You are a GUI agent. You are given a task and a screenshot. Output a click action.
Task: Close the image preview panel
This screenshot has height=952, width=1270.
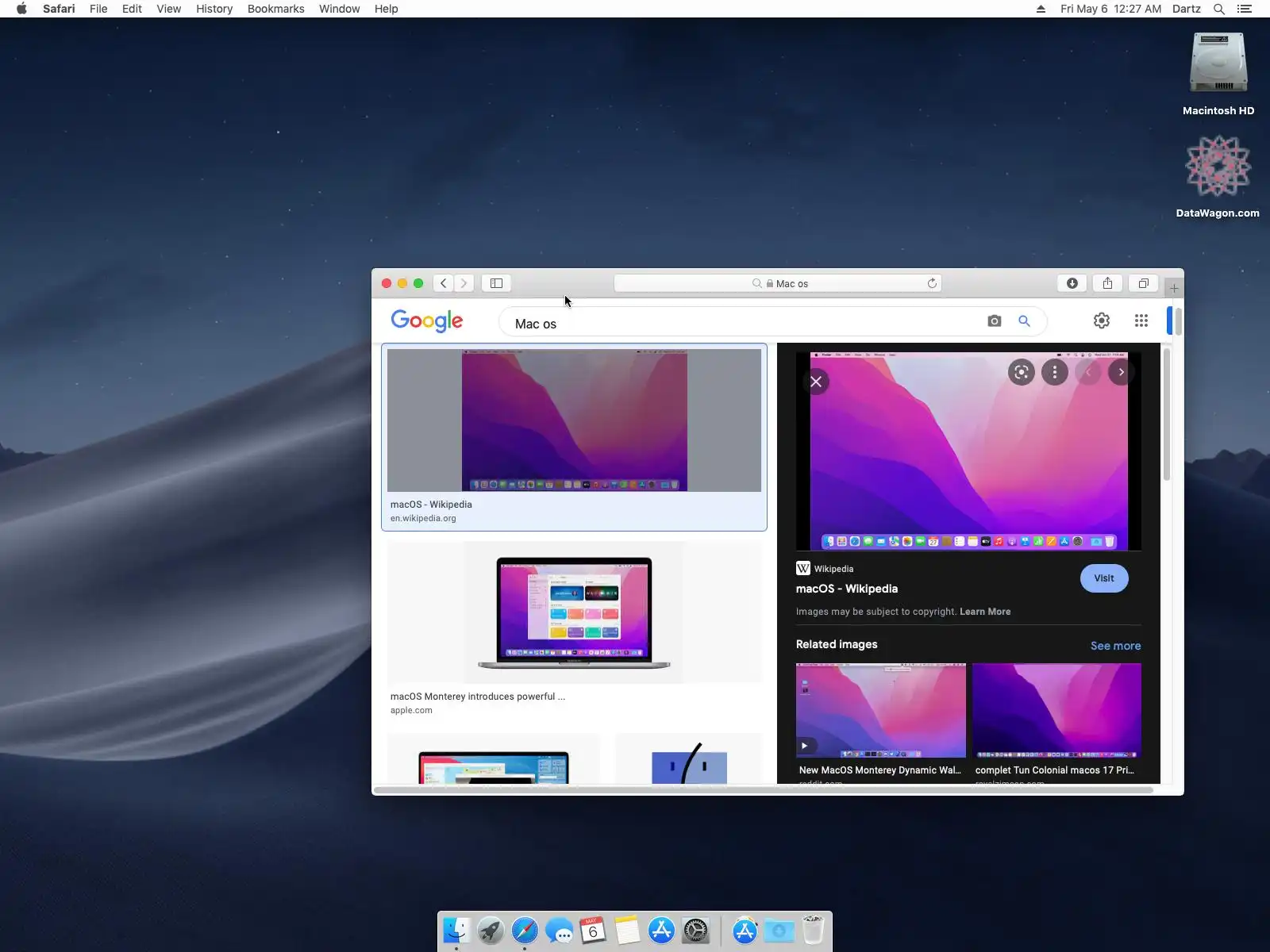pyautogui.click(x=816, y=382)
